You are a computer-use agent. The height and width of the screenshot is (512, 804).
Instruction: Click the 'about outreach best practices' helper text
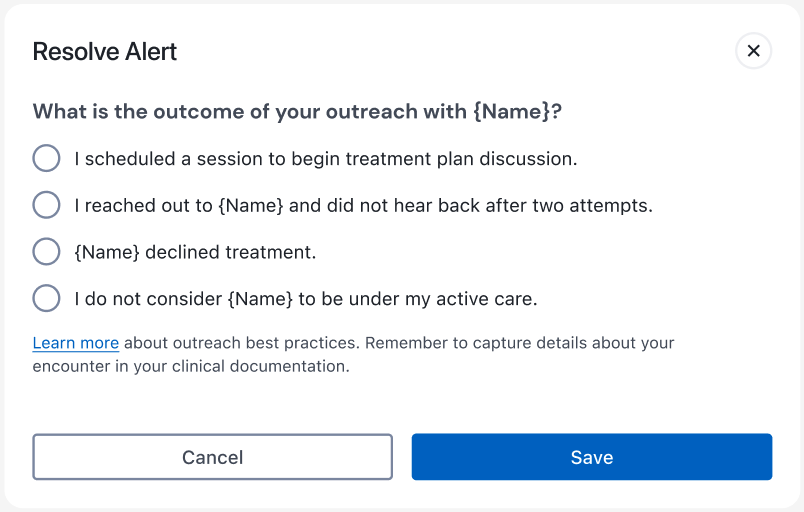coord(240,343)
